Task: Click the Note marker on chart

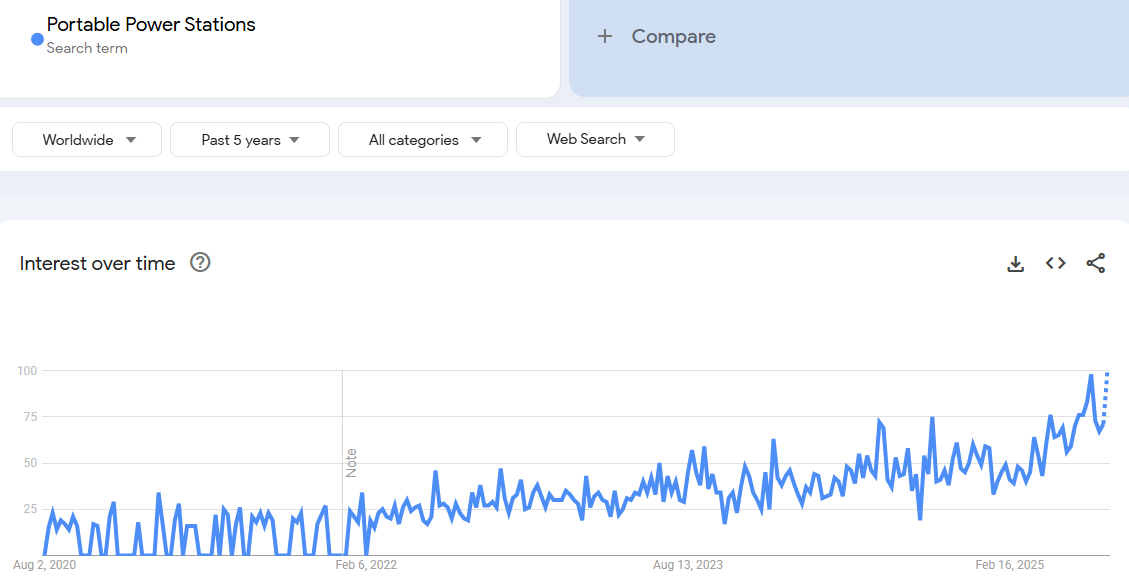Action: point(351,463)
